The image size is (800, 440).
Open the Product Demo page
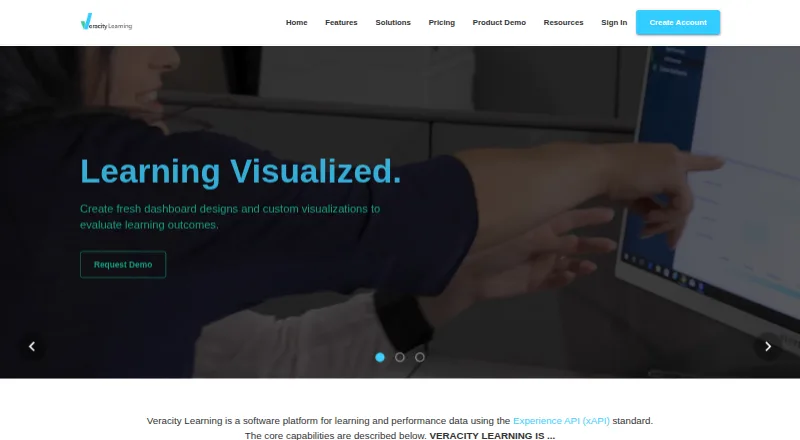point(499,22)
